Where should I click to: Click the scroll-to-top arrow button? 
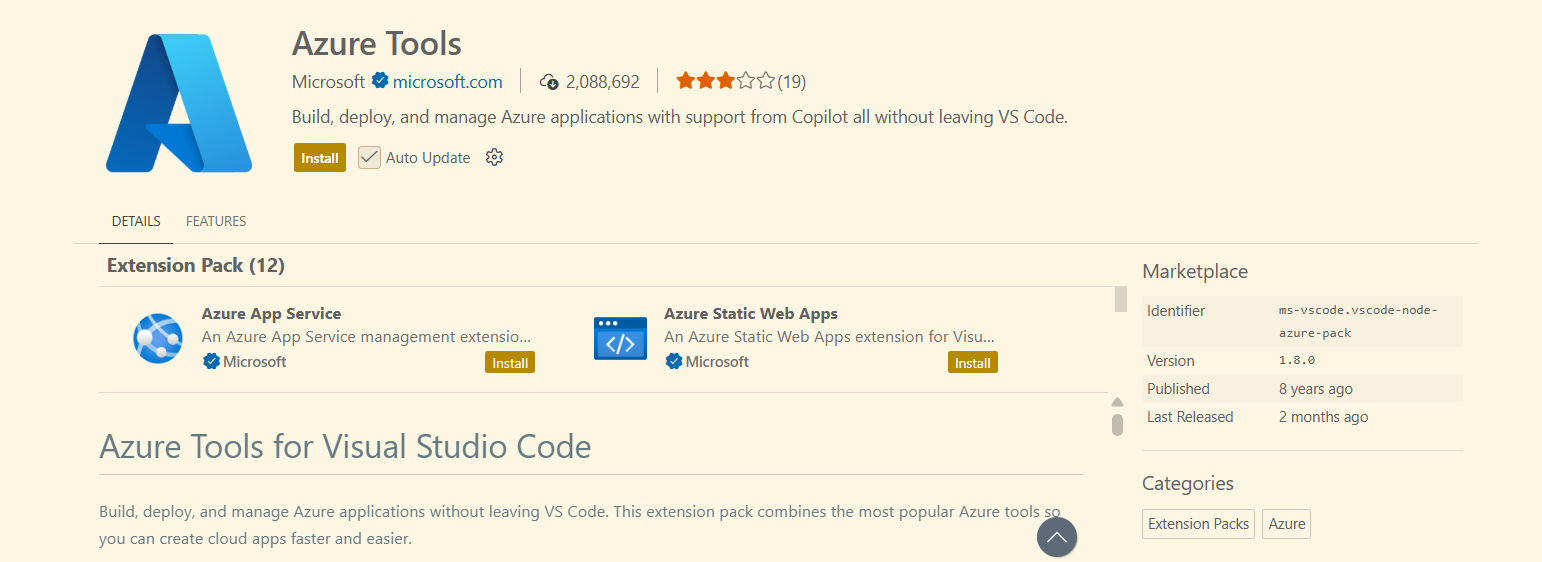(x=1057, y=537)
